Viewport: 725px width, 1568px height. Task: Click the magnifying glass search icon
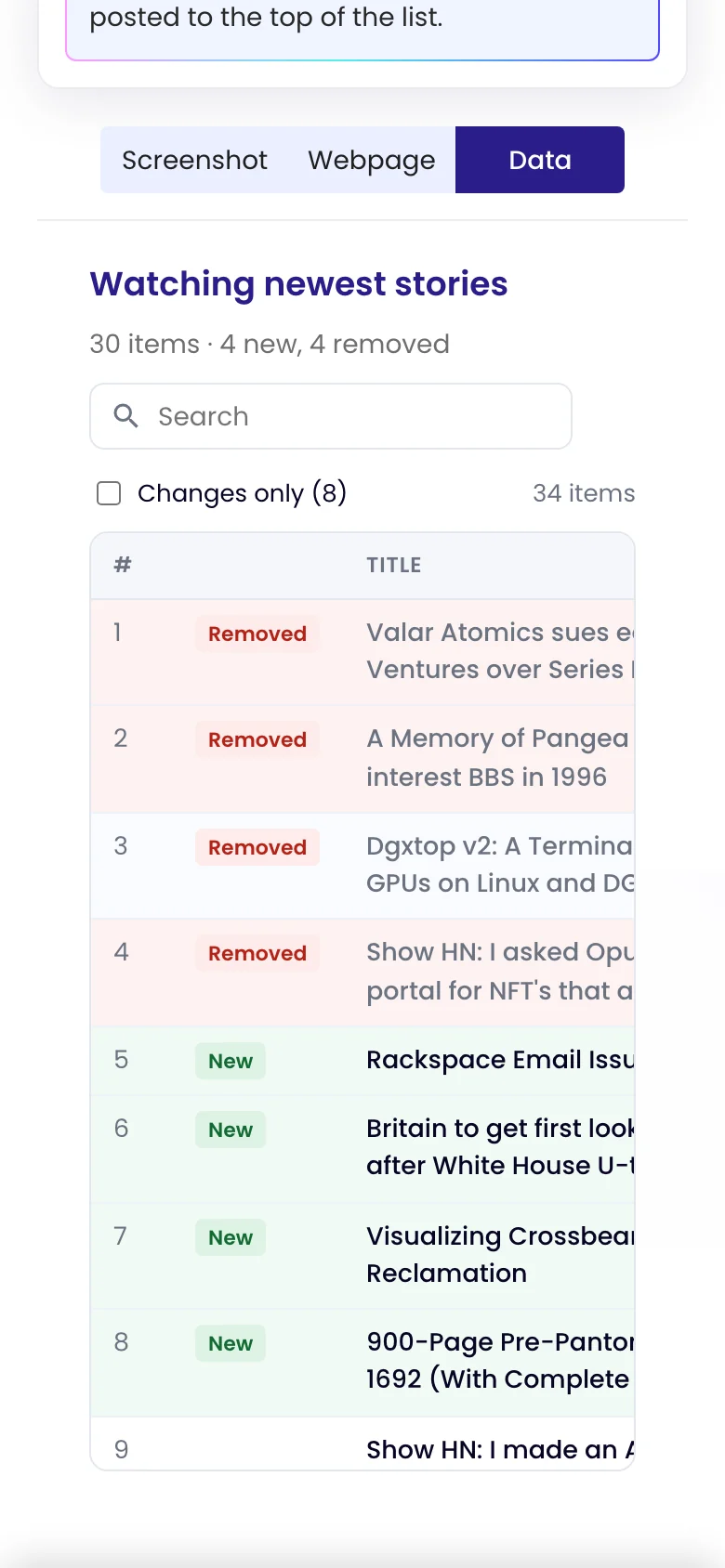pos(125,415)
